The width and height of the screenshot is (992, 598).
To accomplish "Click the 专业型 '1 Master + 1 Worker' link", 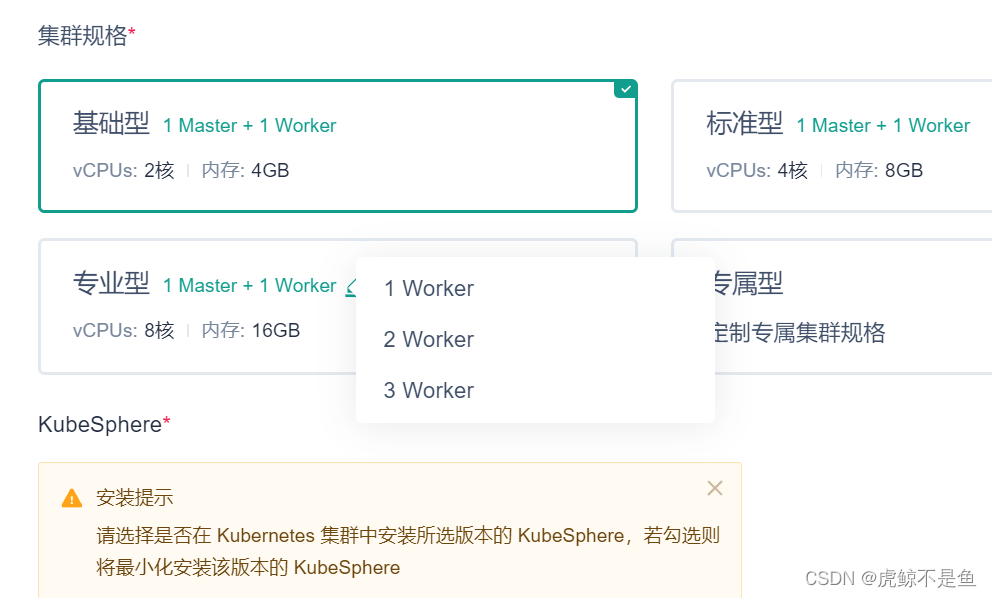I will click(x=250, y=285).
